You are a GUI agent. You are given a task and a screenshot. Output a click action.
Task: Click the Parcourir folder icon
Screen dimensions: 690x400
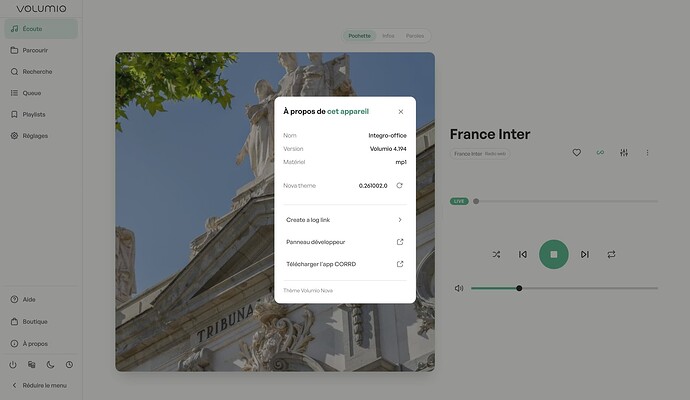click(x=15, y=50)
